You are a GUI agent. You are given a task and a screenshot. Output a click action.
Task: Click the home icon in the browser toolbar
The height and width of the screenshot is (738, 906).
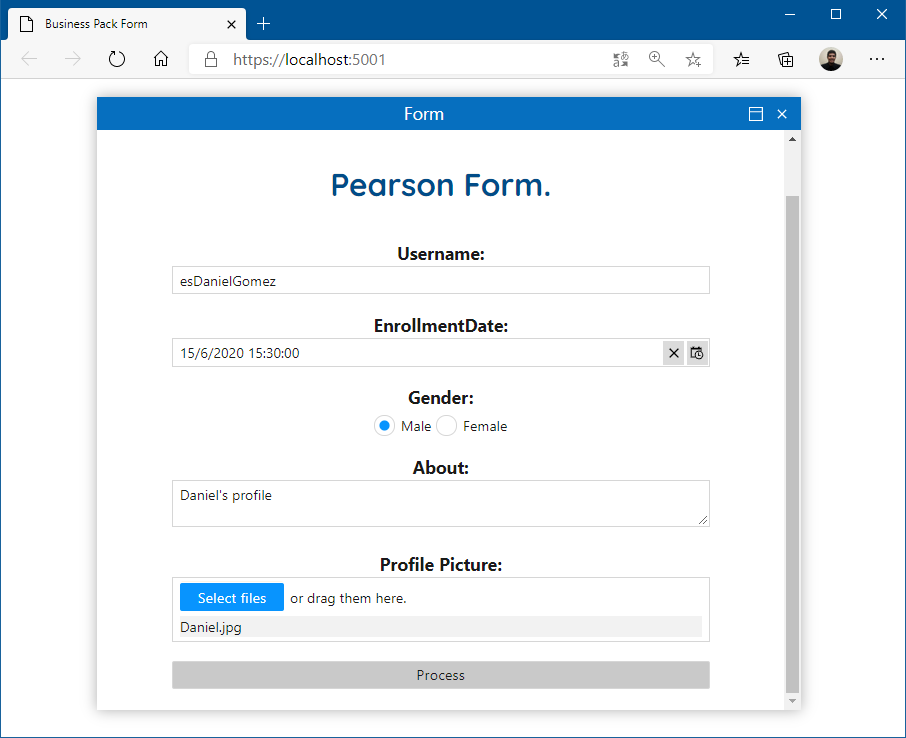click(161, 59)
